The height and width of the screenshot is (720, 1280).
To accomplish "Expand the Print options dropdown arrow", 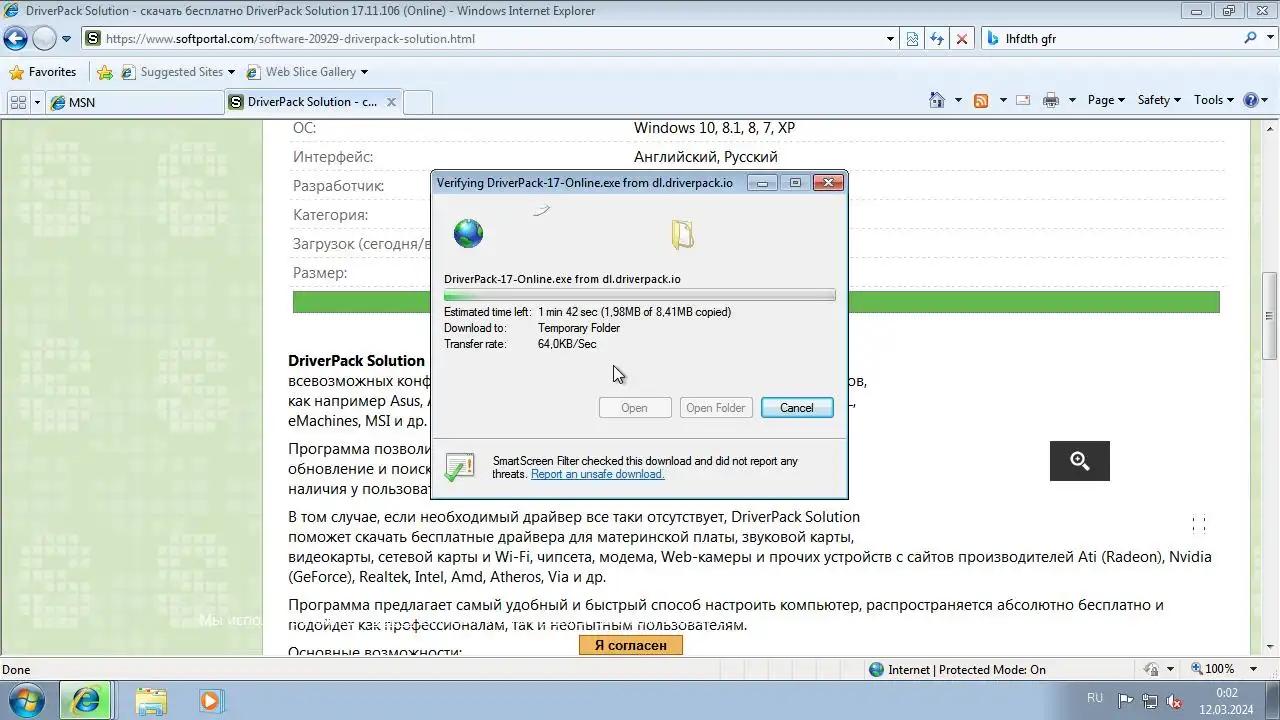I will (x=1072, y=100).
